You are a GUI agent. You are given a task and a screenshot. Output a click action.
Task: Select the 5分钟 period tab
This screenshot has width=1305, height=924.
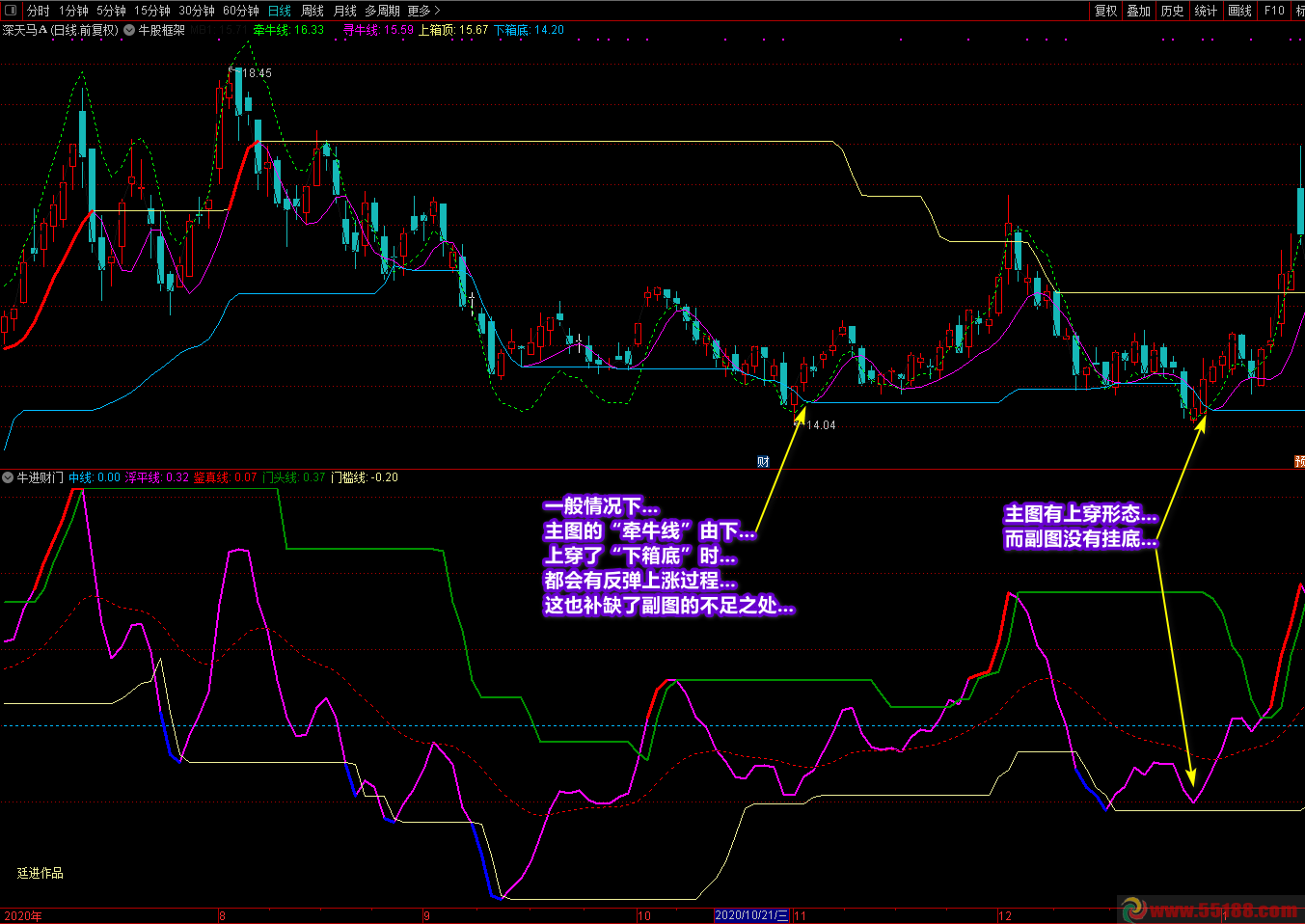point(111,11)
